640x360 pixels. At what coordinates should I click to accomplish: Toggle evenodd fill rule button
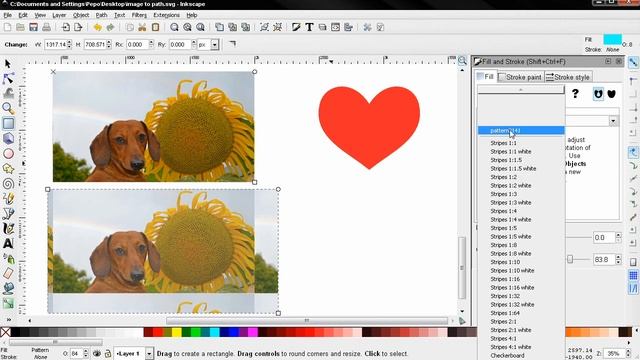[598, 94]
